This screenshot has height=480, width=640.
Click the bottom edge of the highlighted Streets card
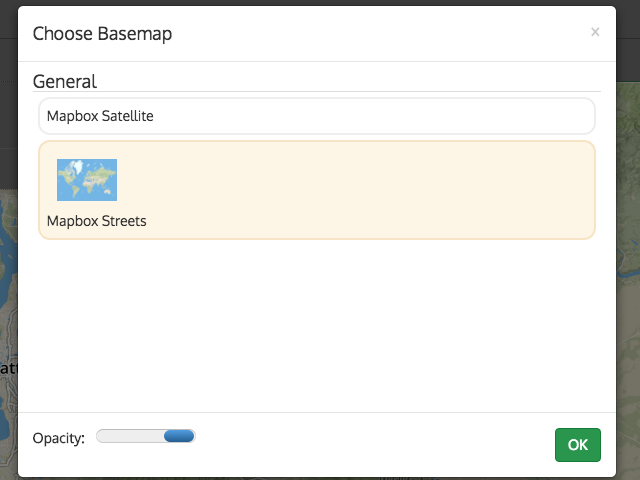[317, 239]
